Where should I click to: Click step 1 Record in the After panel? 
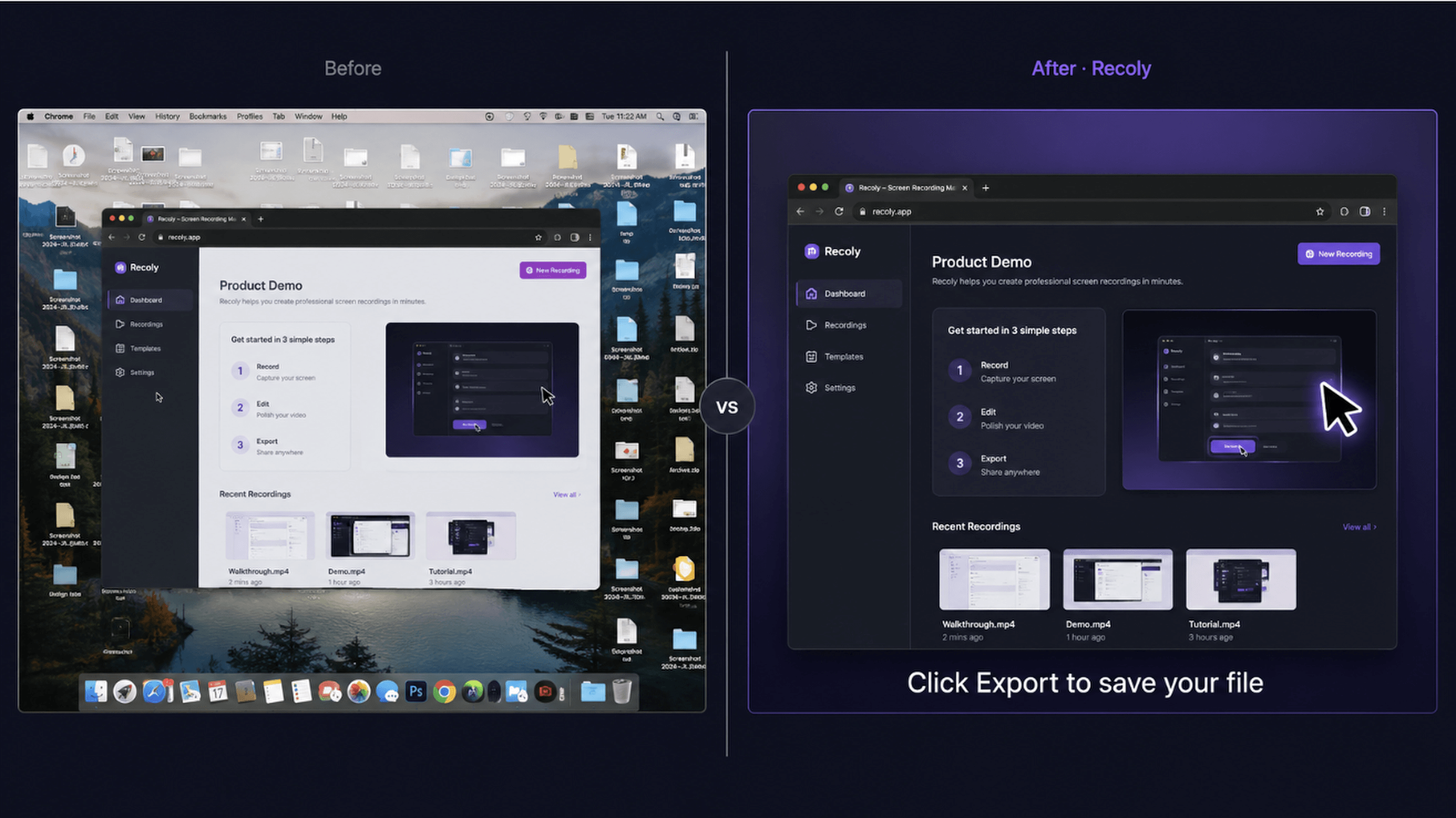pyautogui.click(x=1002, y=371)
